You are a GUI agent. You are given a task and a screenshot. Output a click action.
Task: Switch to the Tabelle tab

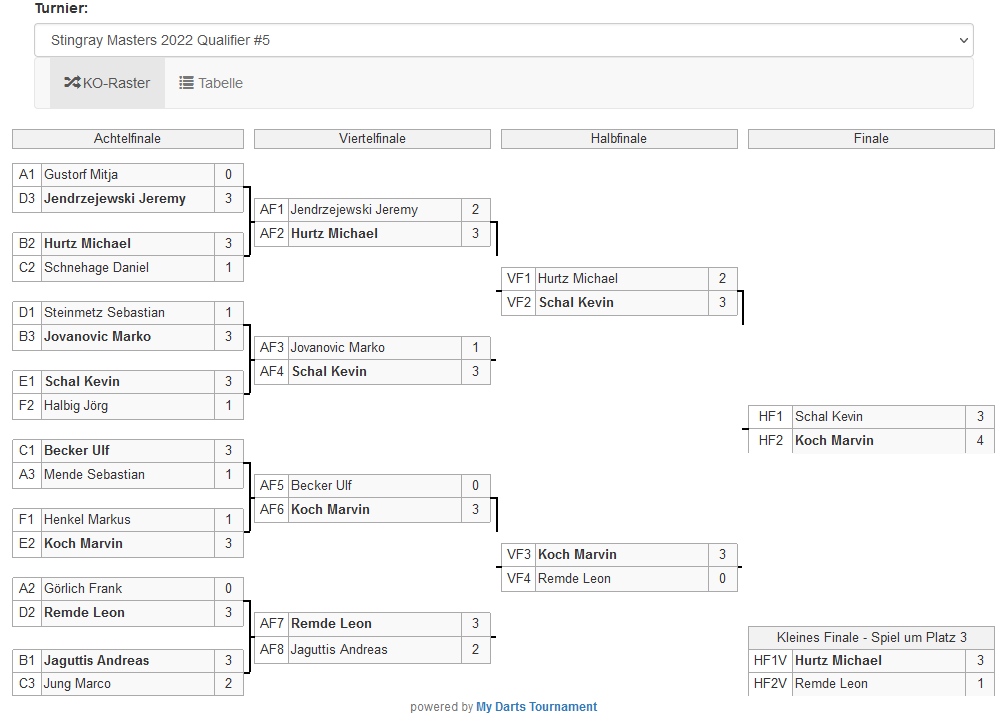click(211, 83)
